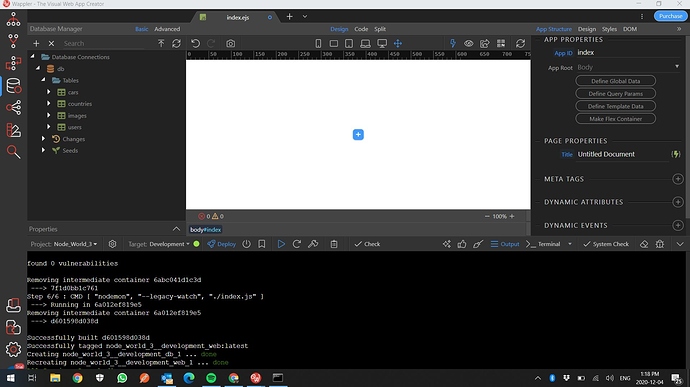Click the Define Template Data button

[x=615, y=106]
